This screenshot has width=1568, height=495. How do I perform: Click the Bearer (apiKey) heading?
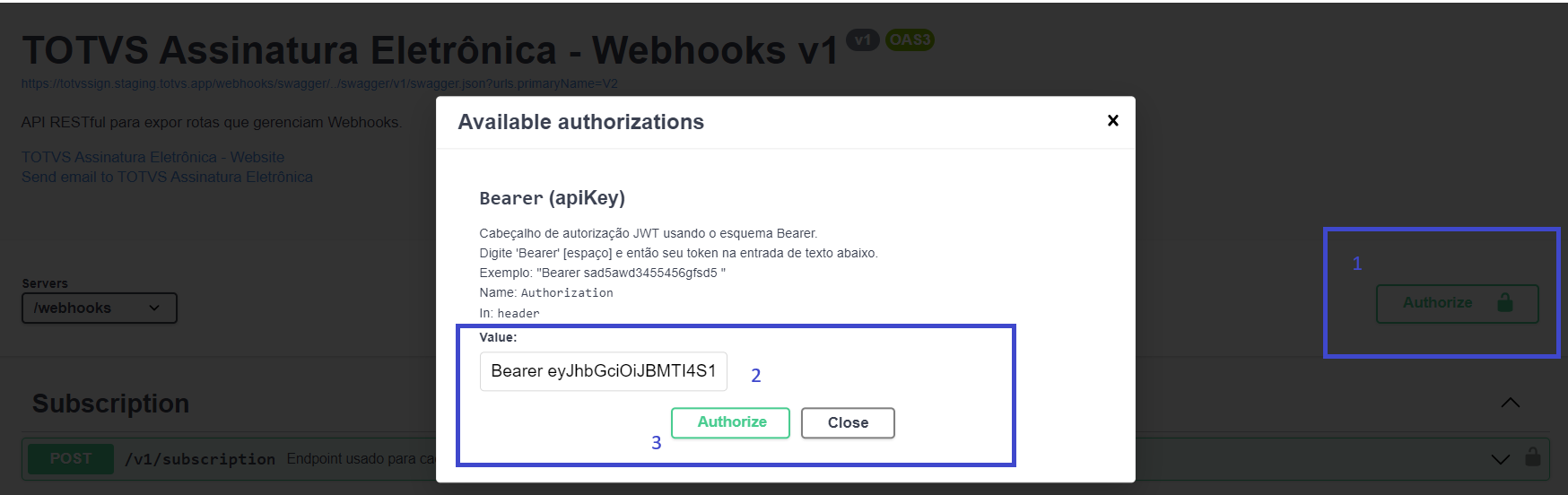(552, 198)
